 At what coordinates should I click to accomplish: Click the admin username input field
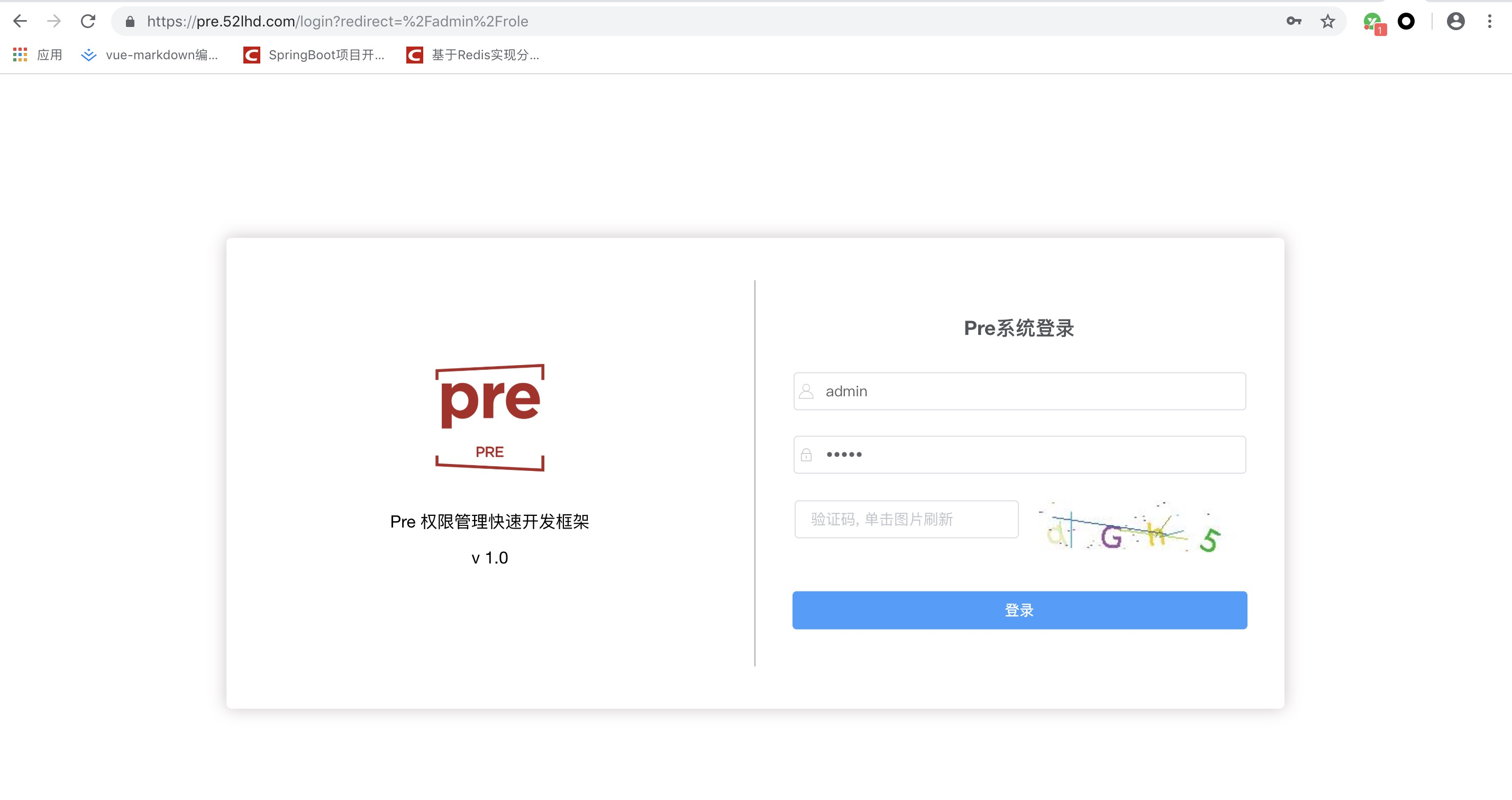1018,391
